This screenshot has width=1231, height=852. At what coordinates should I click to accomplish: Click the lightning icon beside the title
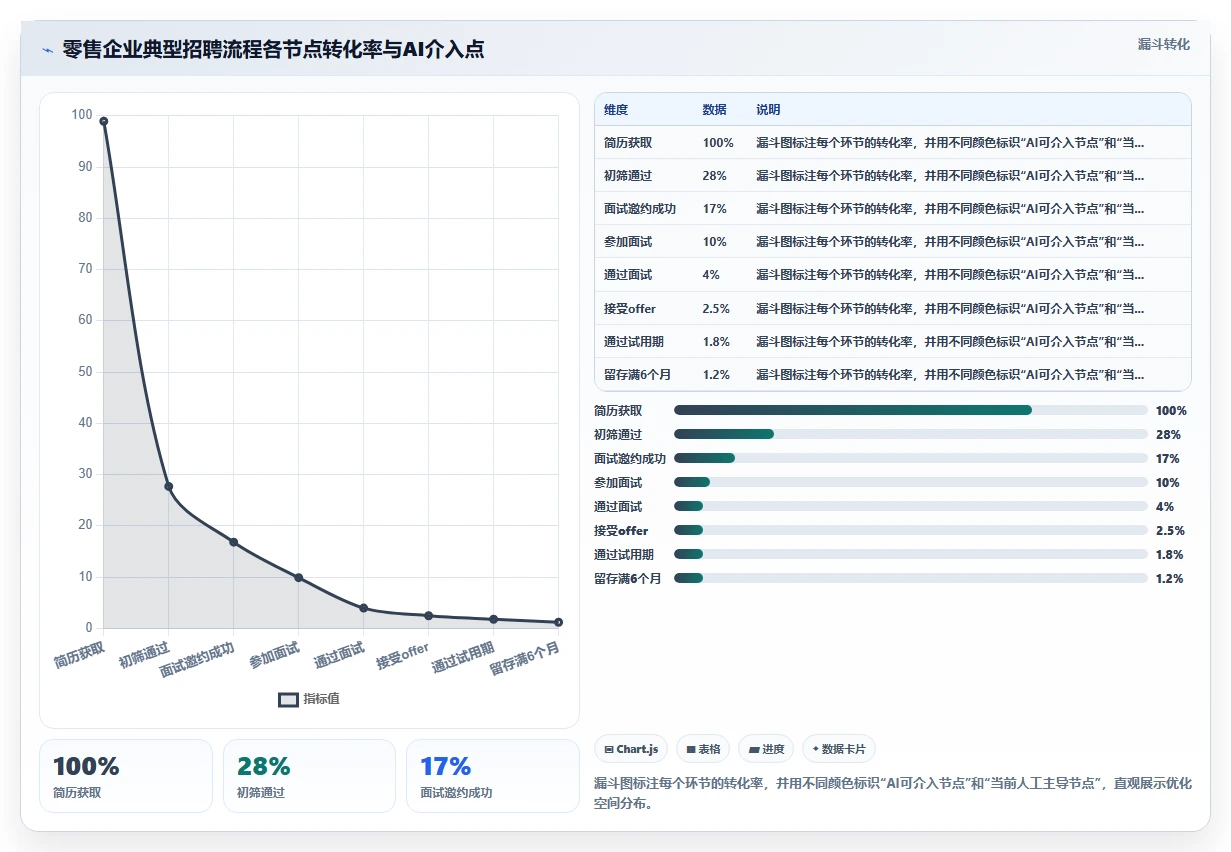47,50
